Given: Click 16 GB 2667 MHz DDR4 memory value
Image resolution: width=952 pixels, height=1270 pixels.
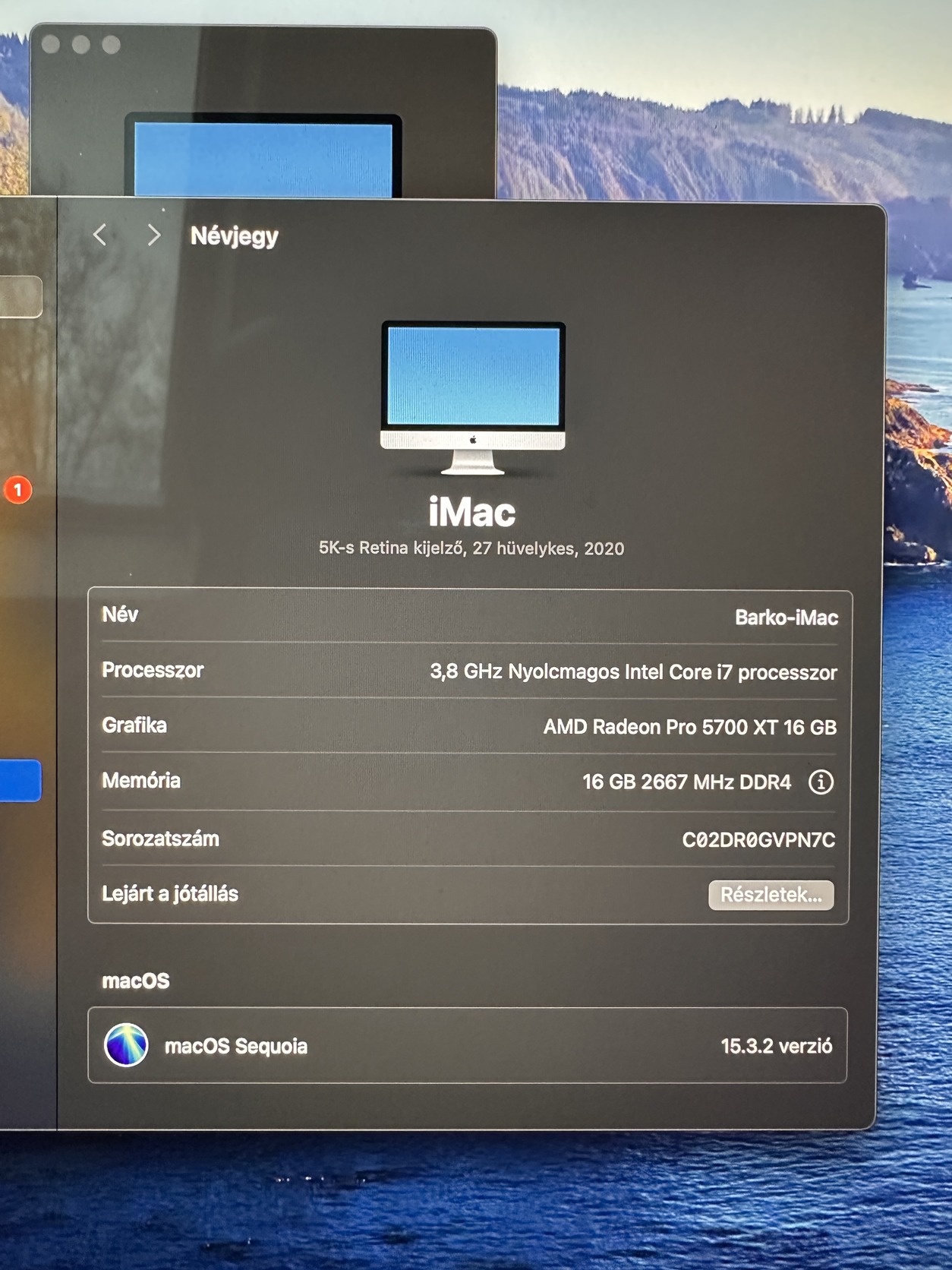Looking at the screenshot, I should point(686,782).
